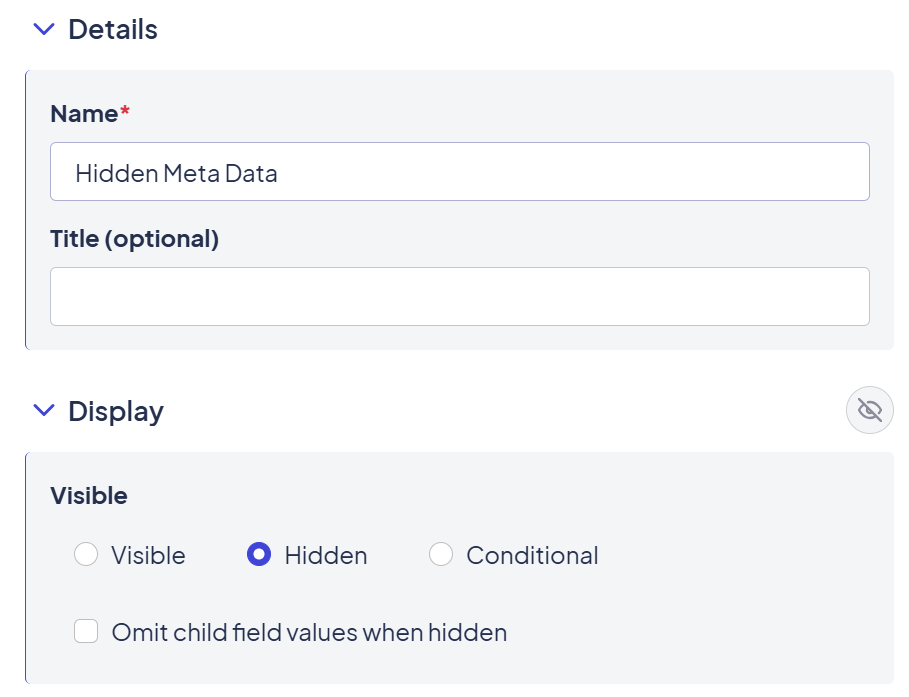Click the Name field label
Screen dimensions: 909x697
(x=84, y=114)
